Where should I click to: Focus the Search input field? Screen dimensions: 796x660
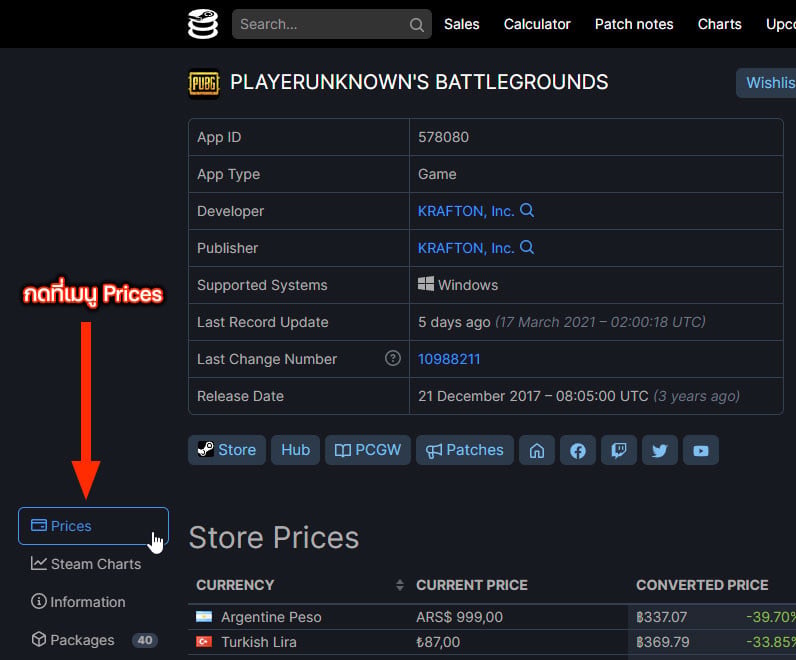[x=331, y=24]
